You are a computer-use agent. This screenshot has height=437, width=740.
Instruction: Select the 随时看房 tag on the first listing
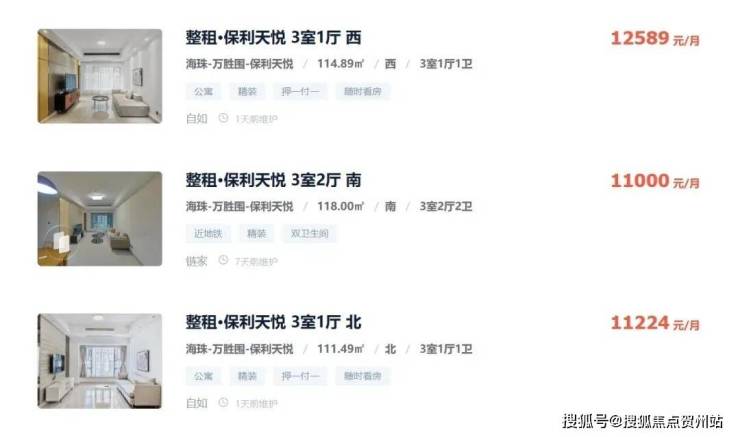(x=362, y=92)
